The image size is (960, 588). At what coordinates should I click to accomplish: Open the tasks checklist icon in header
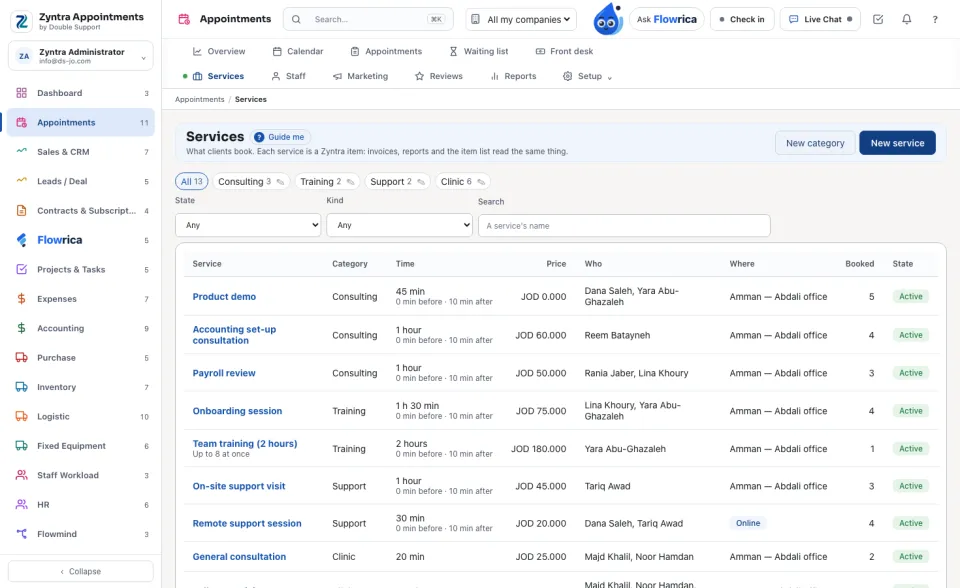tap(878, 20)
